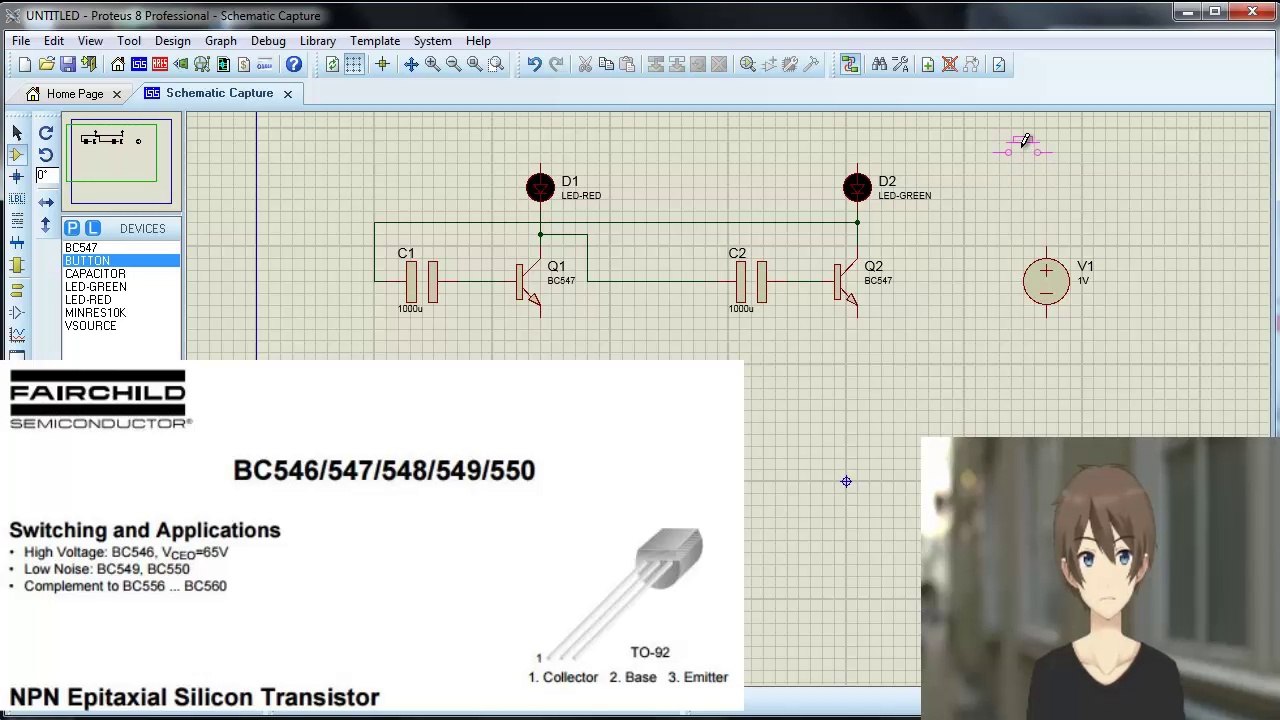
Task: Click the false origin crosshair icon
Action: [382, 65]
